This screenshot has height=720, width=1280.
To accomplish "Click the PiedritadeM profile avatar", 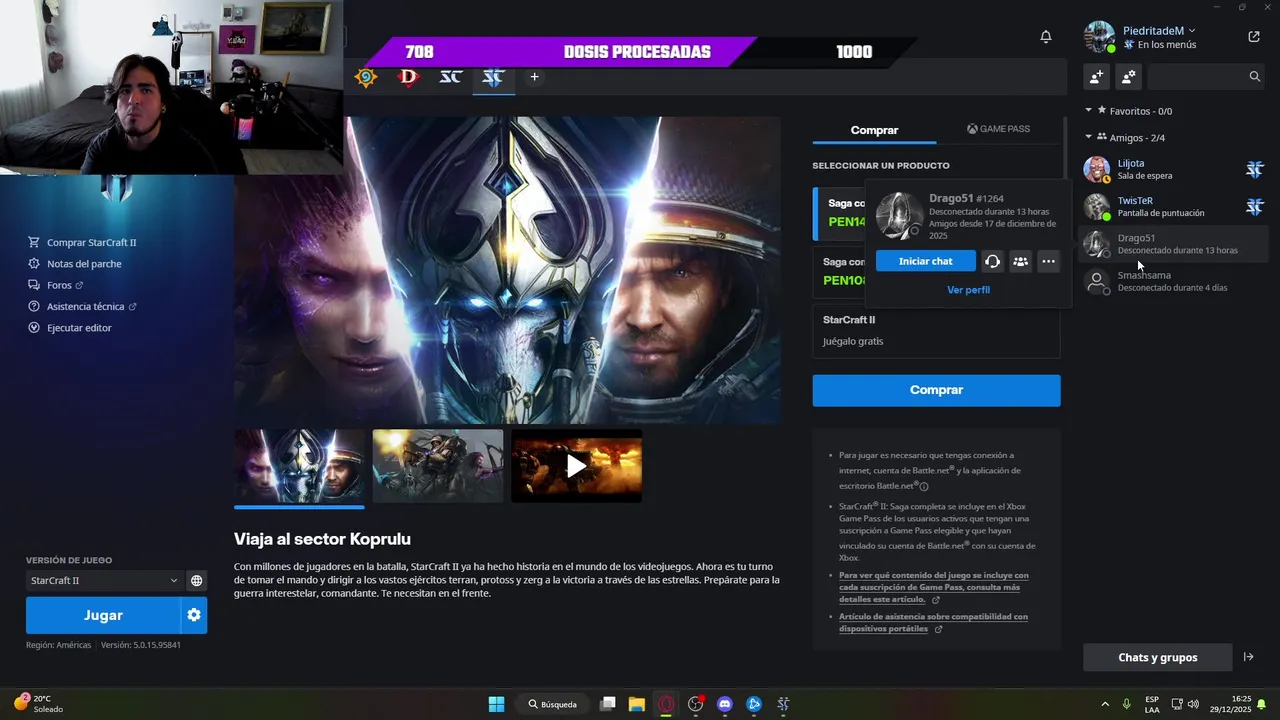I will 1099,37.
